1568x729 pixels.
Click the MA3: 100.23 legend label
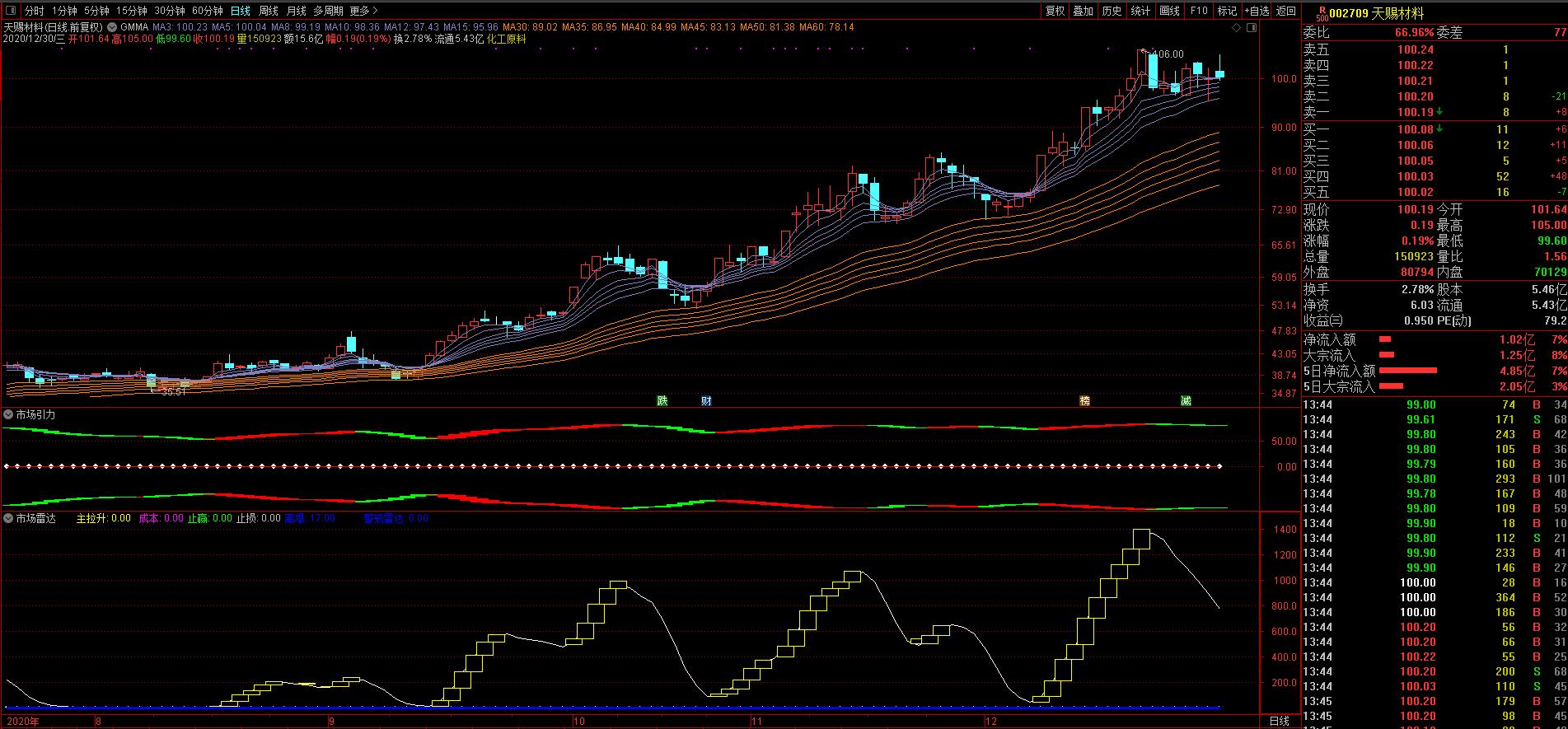180,27
